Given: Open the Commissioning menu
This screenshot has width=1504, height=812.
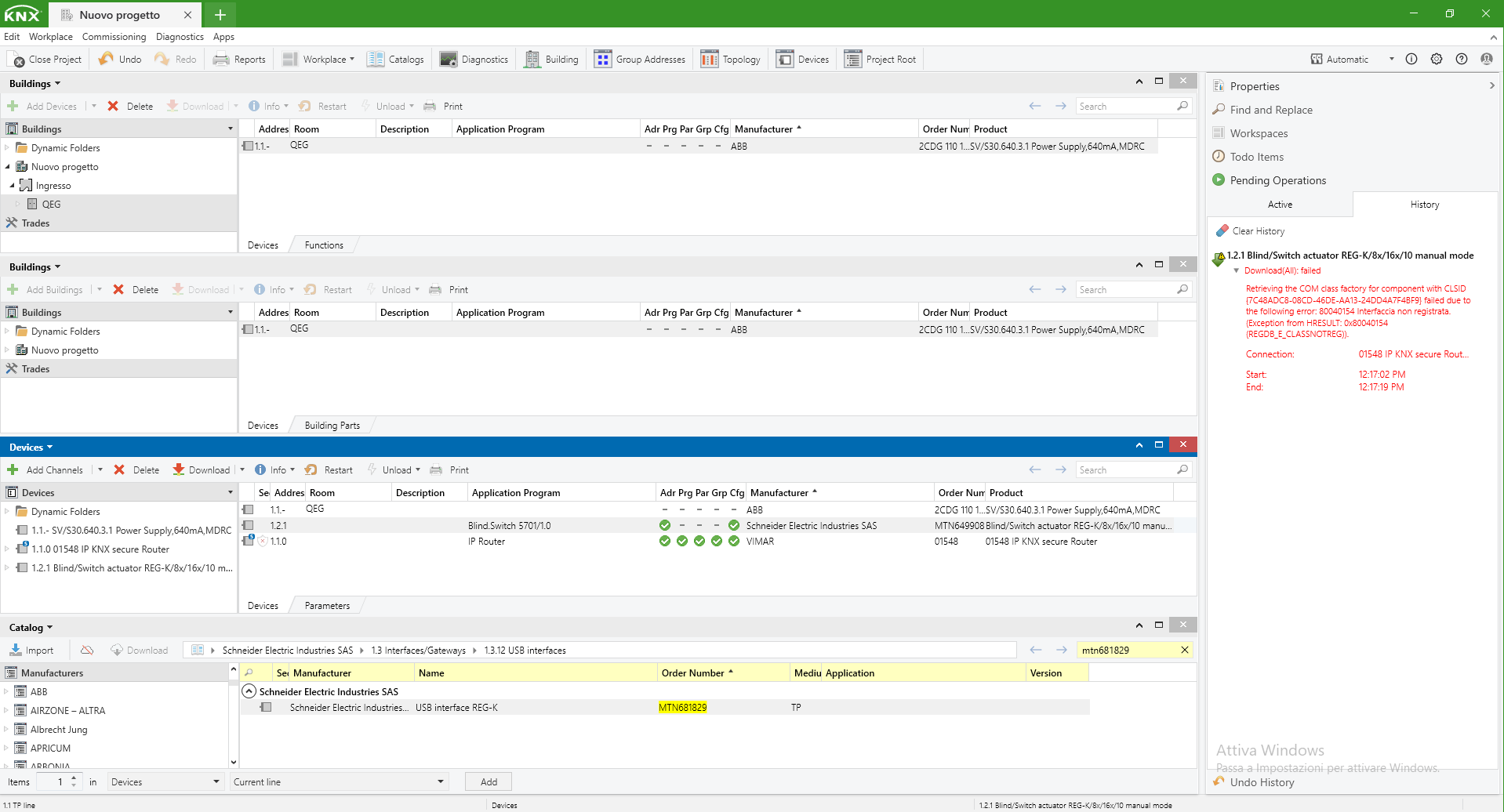Looking at the screenshot, I should tap(114, 37).
